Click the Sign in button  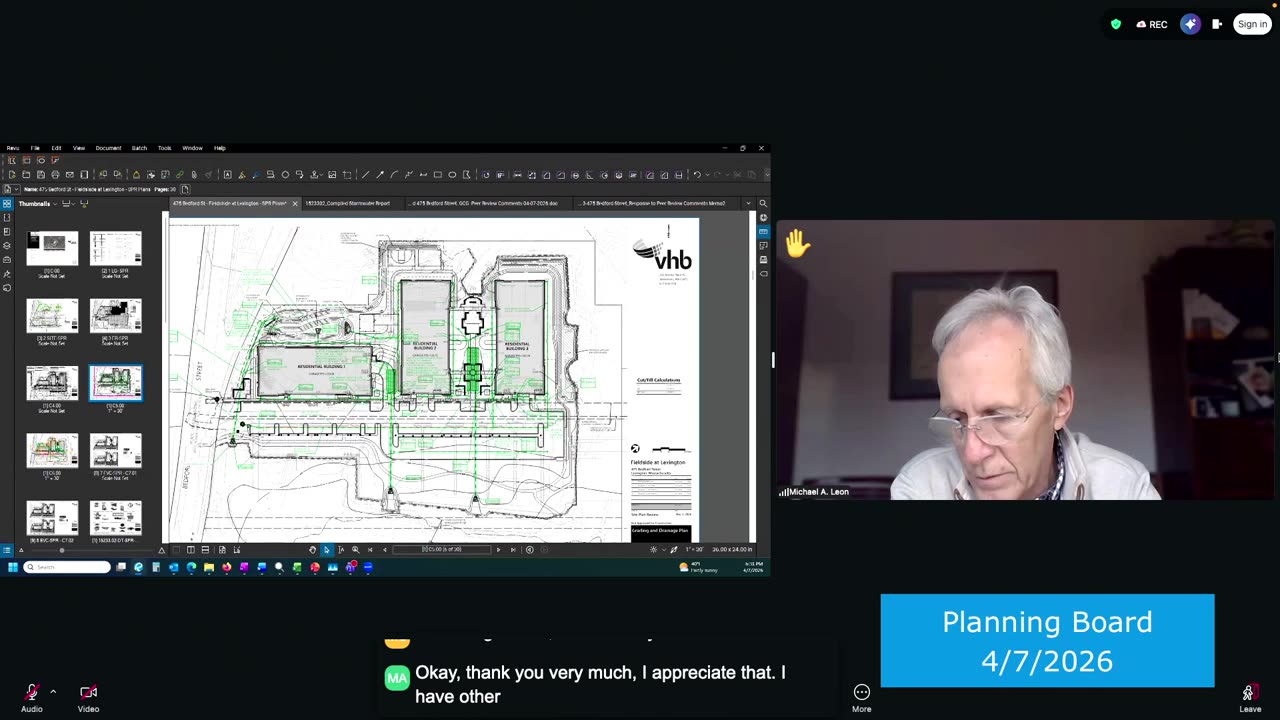[x=1252, y=24]
